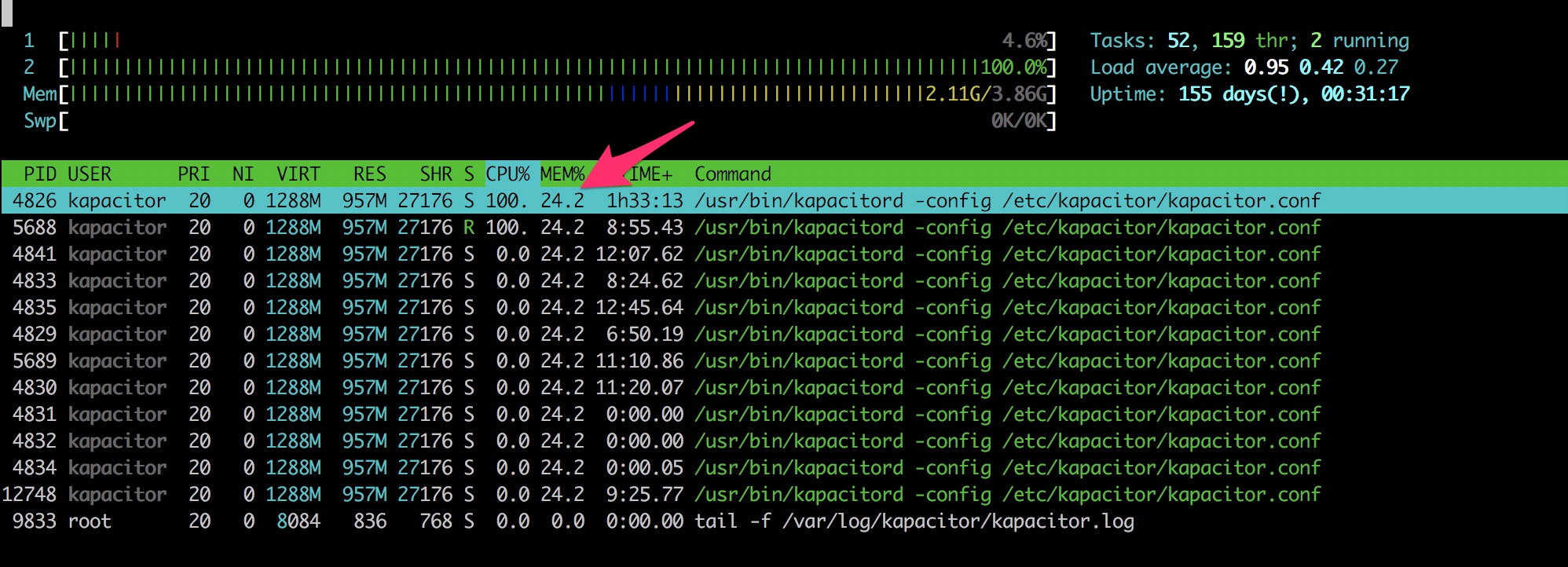This screenshot has height=567, width=1568.
Task: Select the process with PID 4832
Action: click(784, 441)
